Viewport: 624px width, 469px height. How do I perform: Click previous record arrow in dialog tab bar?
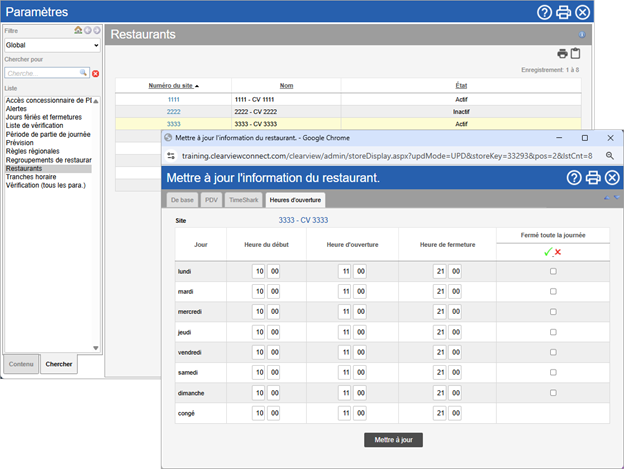(x=606, y=198)
